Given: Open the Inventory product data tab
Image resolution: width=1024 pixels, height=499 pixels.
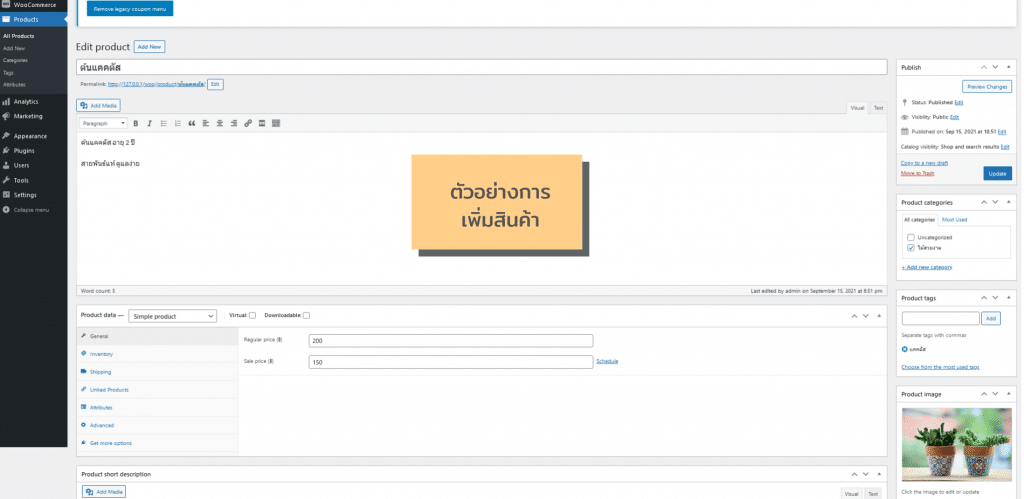Looking at the screenshot, I should [101, 354].
